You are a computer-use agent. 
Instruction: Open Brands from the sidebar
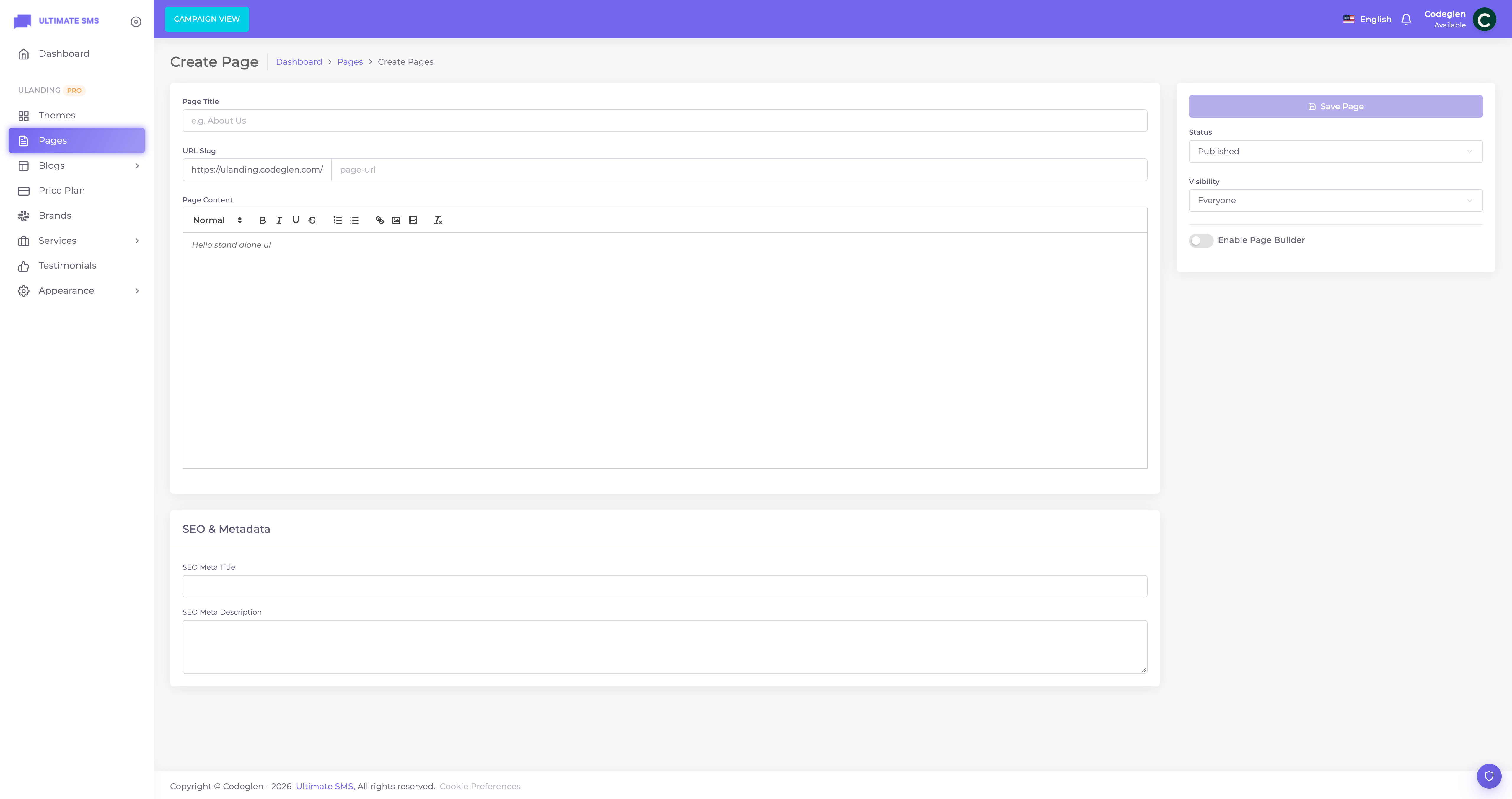(77, 216)
